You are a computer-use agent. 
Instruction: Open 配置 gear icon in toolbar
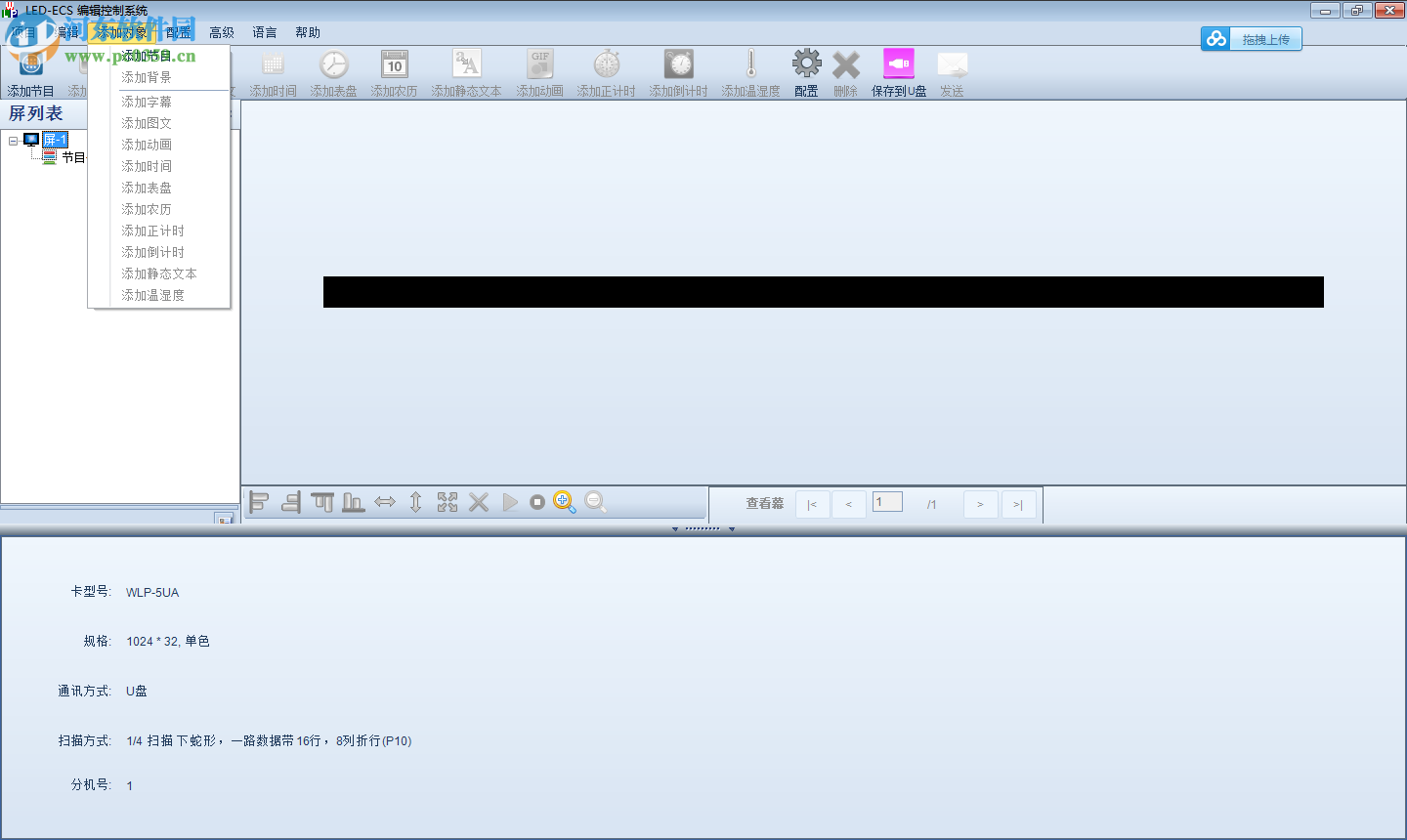(806, 65)
